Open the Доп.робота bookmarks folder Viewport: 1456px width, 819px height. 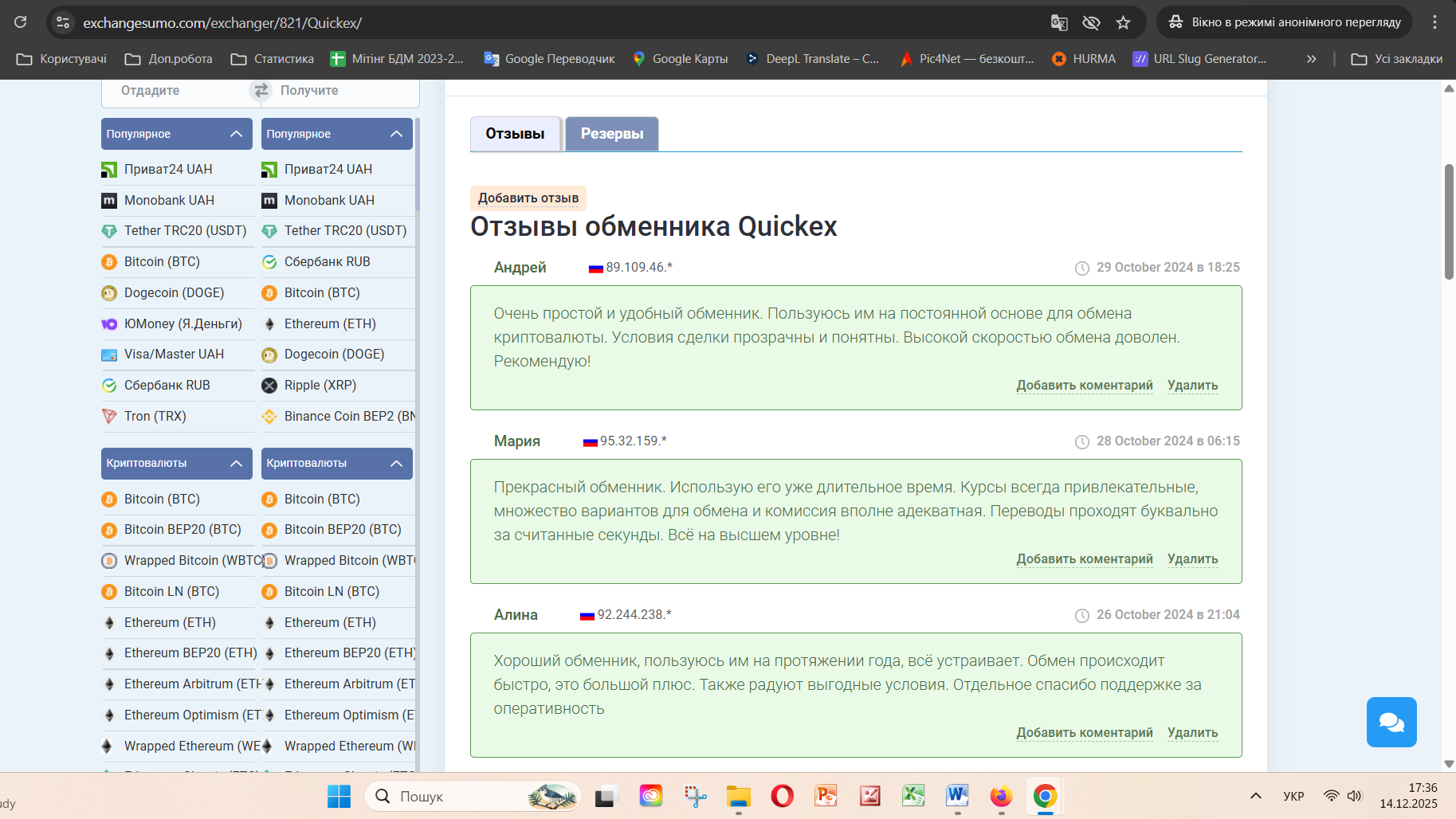coord(169,59)
